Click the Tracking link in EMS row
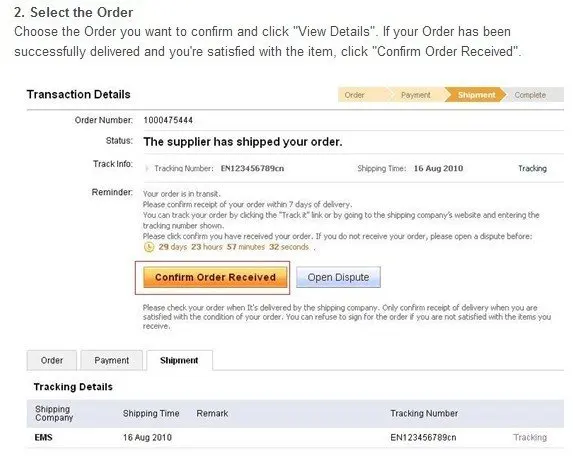573x467 pixels. pyautogui.click(x=530, y=437)
